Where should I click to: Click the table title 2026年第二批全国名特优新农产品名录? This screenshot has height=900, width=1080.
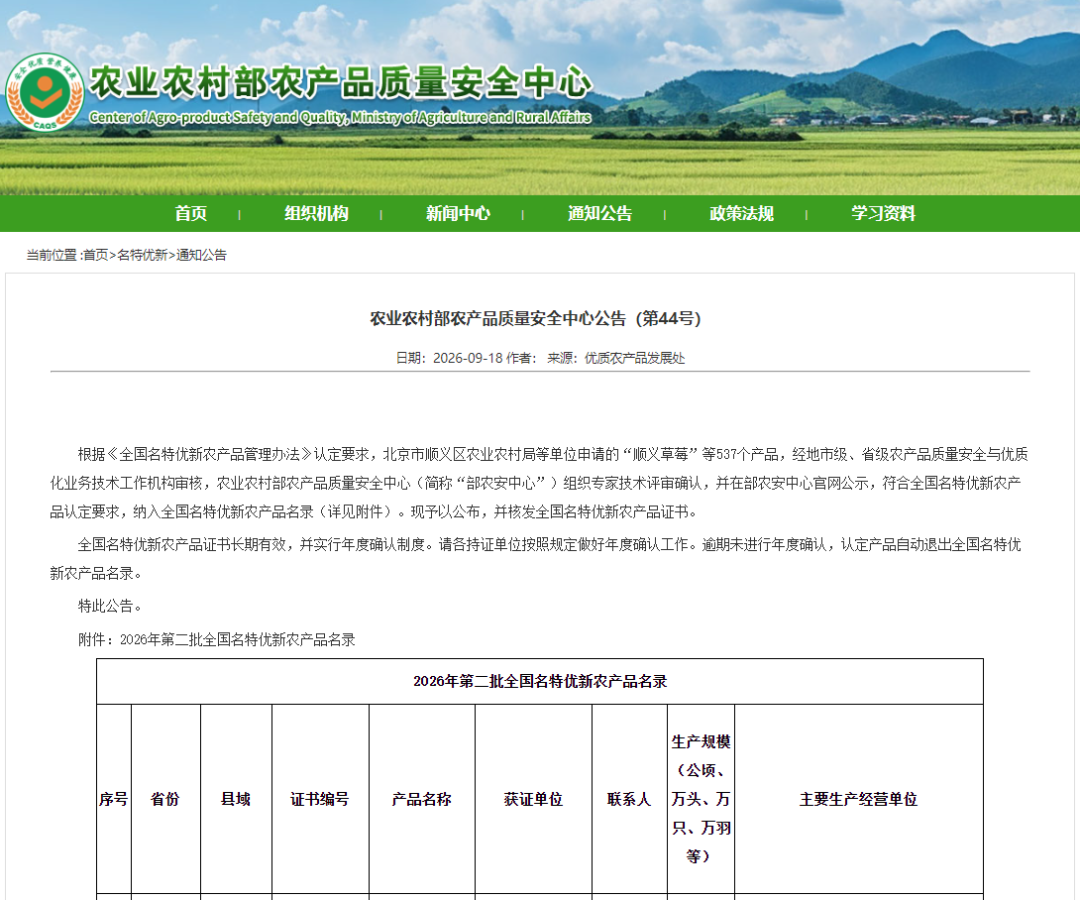(x=540, y=682)
